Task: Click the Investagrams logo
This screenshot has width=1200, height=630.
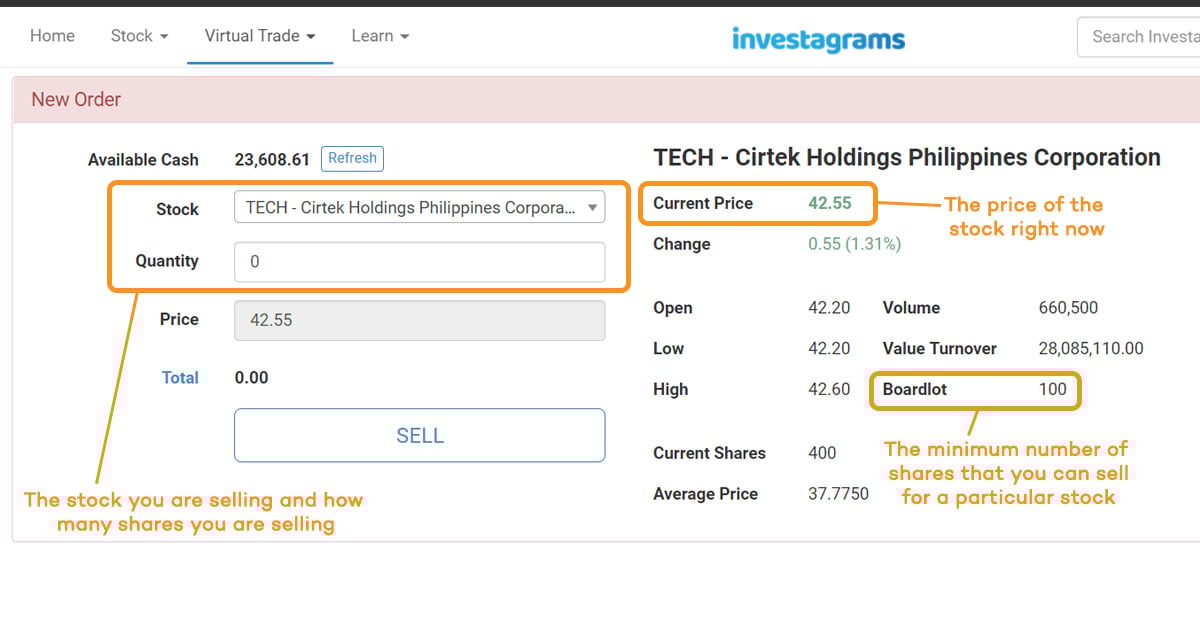Action: pyautogui.click(x=818, y=39)
